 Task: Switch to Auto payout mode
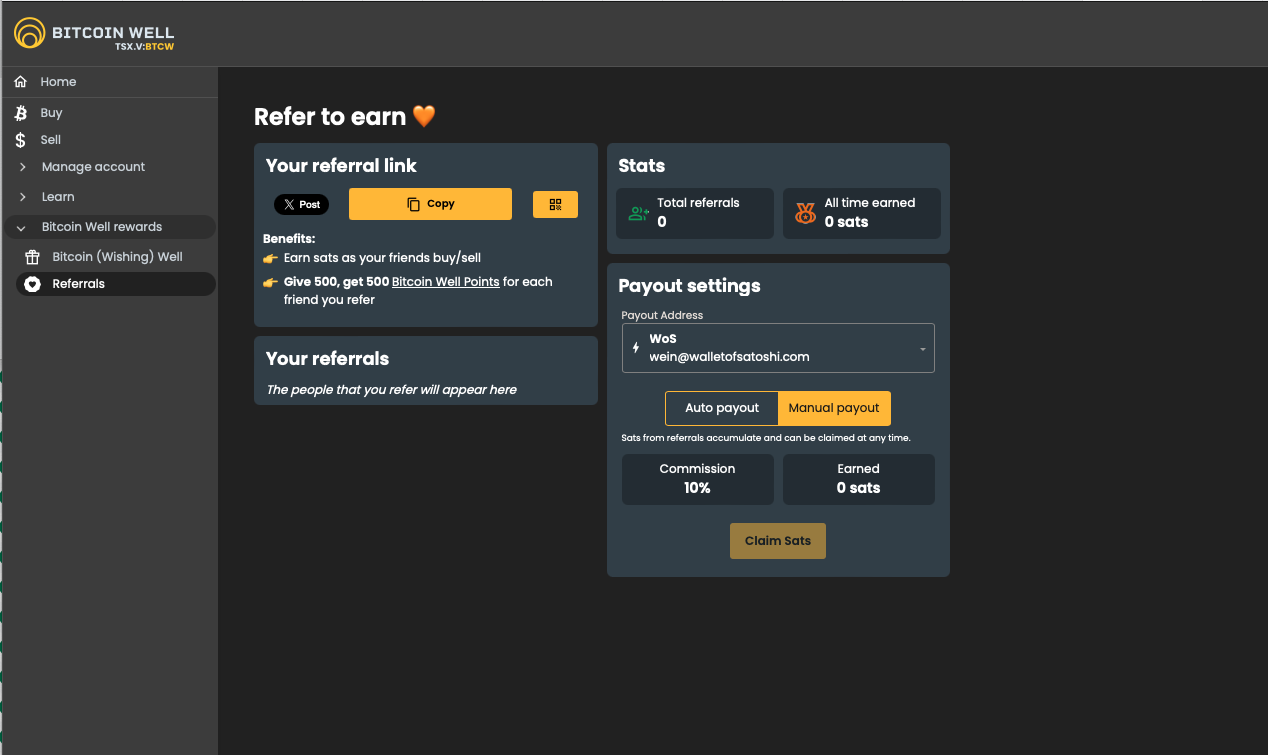tap(721, 408)
